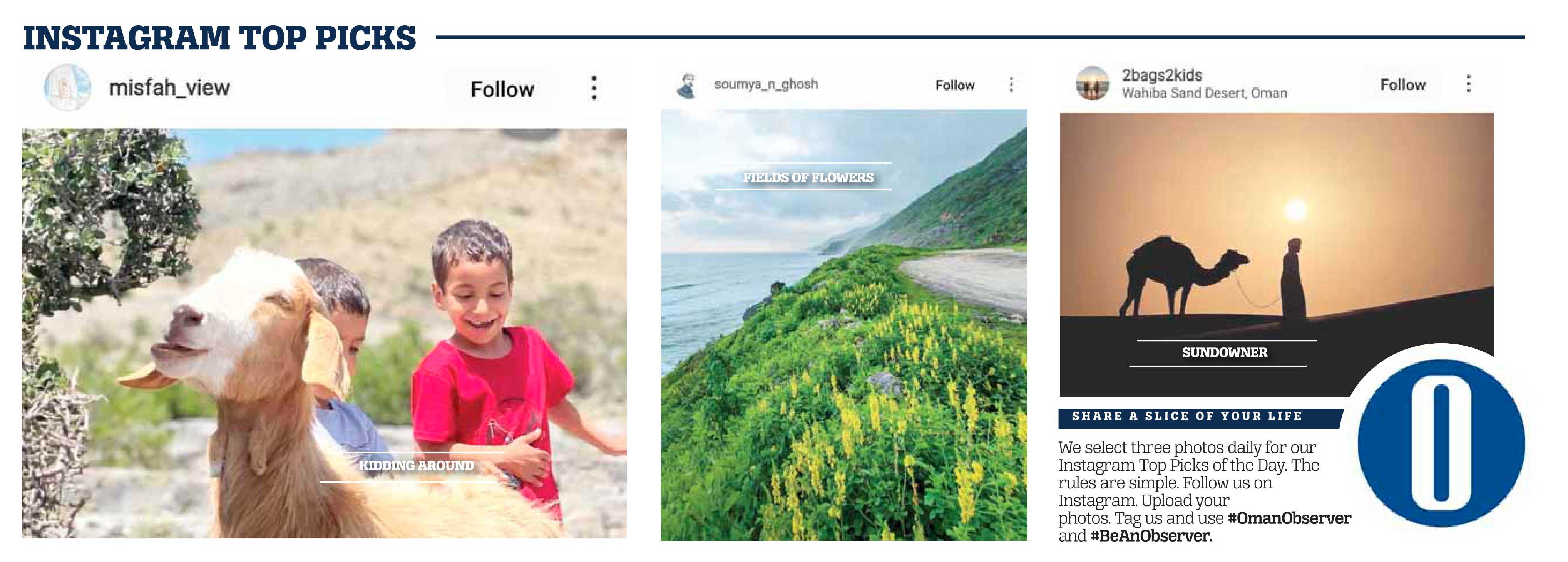1568x562 pixels.
Task: Open misfah_view profile avatar
Action: [68, 88]
